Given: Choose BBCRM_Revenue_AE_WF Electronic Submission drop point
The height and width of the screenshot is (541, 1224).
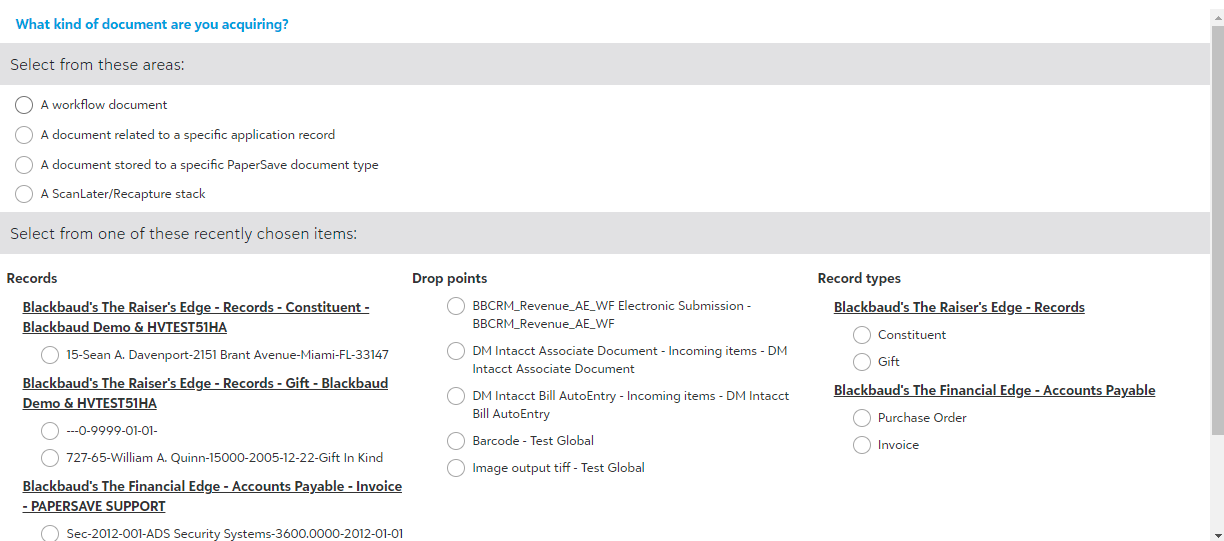Looking at the screenshot, I should [456, 306].
